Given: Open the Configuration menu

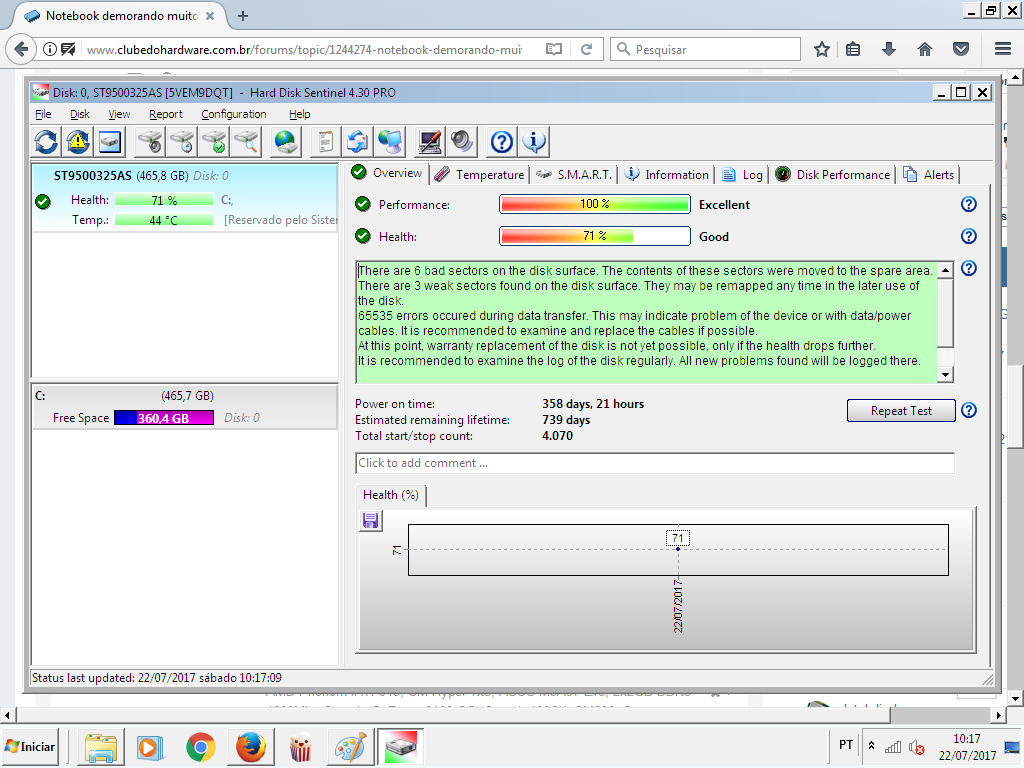Looking at the screenshot, I should tap(234, 114).
